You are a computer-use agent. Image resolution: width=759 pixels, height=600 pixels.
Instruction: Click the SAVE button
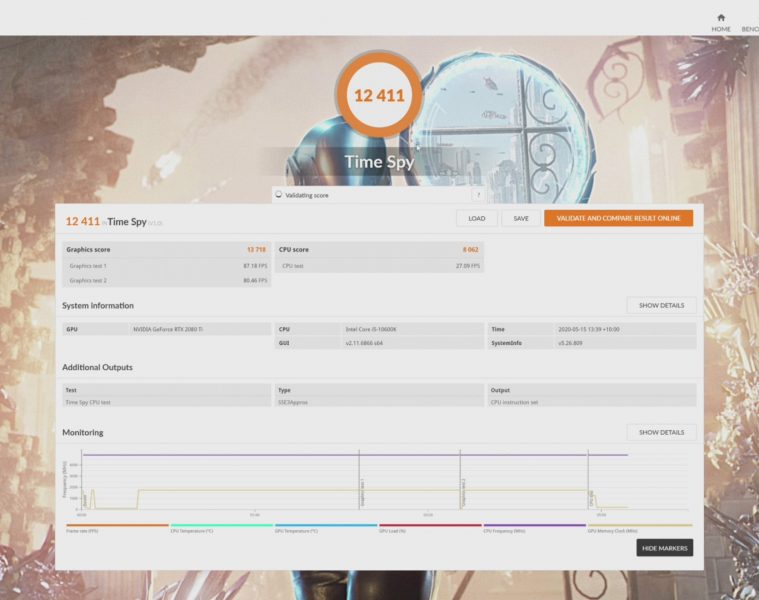(x=521, y=218)
